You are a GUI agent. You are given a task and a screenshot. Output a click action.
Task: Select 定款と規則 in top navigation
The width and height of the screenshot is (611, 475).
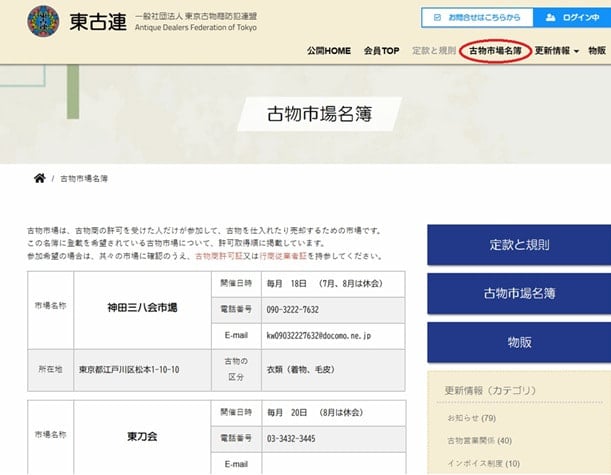433,50
